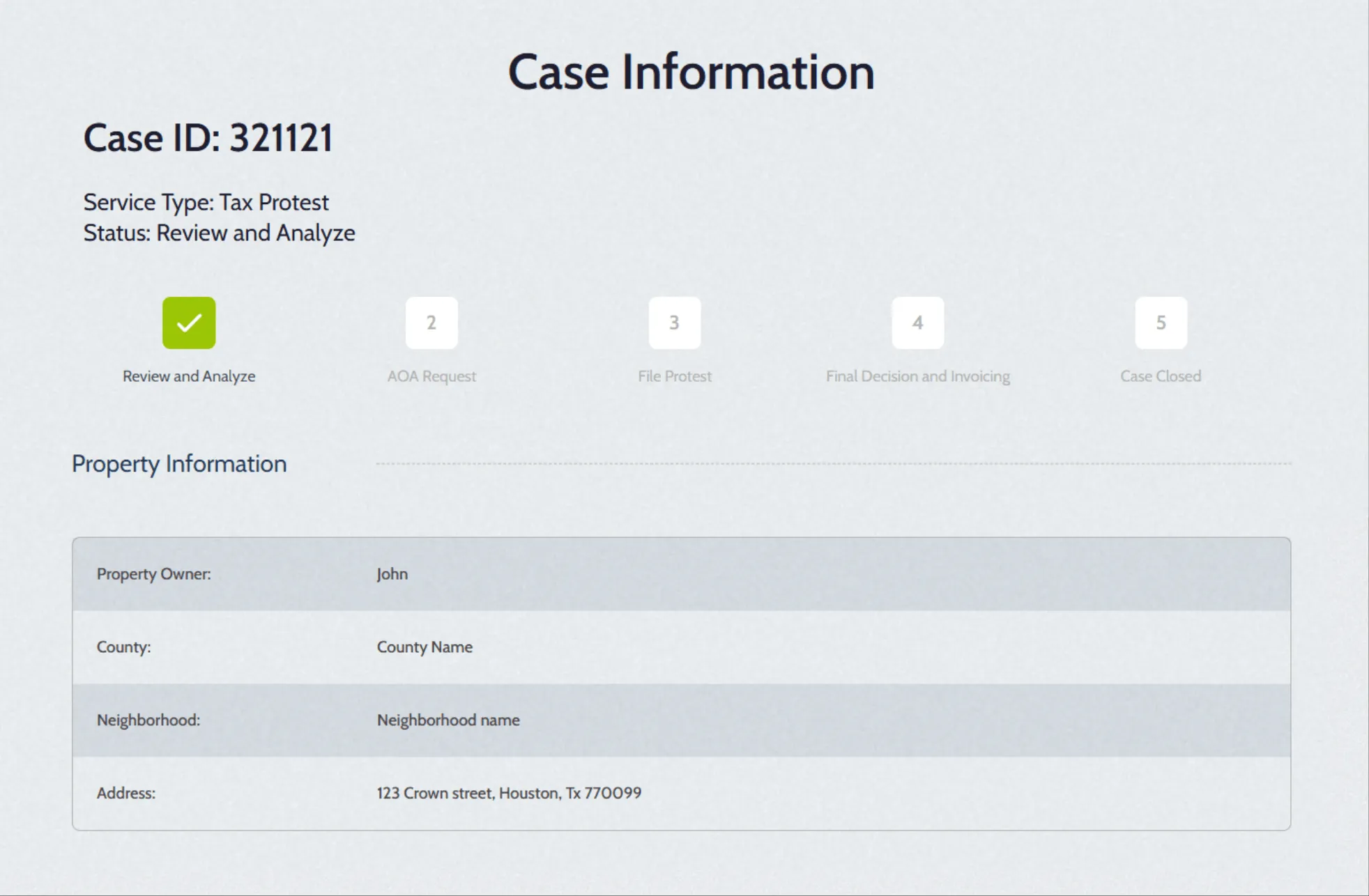
Task: Click the Case Information page title
Action: (x=691, y=72)
